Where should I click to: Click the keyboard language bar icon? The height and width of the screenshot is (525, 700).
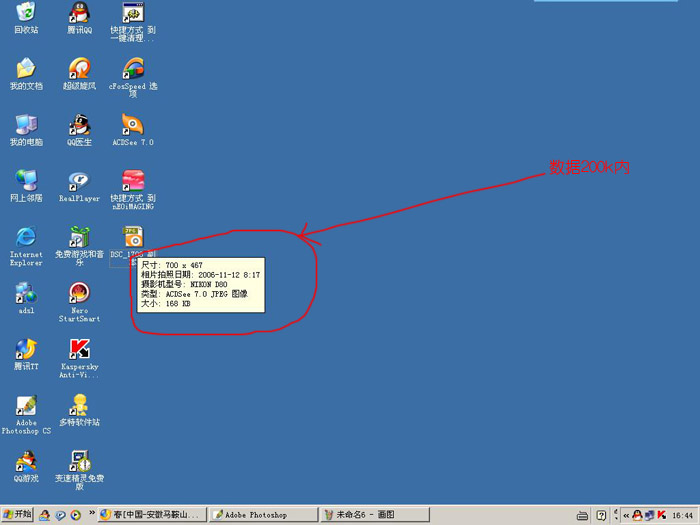pyautogui.click(x=582, y=516)
